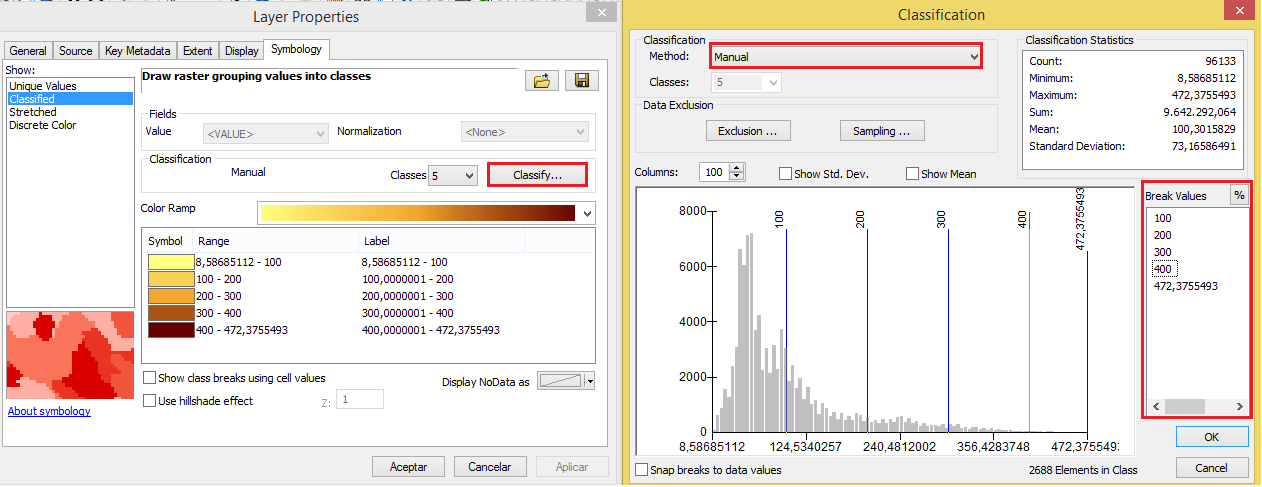
Task: Click the percent button beside Break Values
Action: (x=1239, y=196)
